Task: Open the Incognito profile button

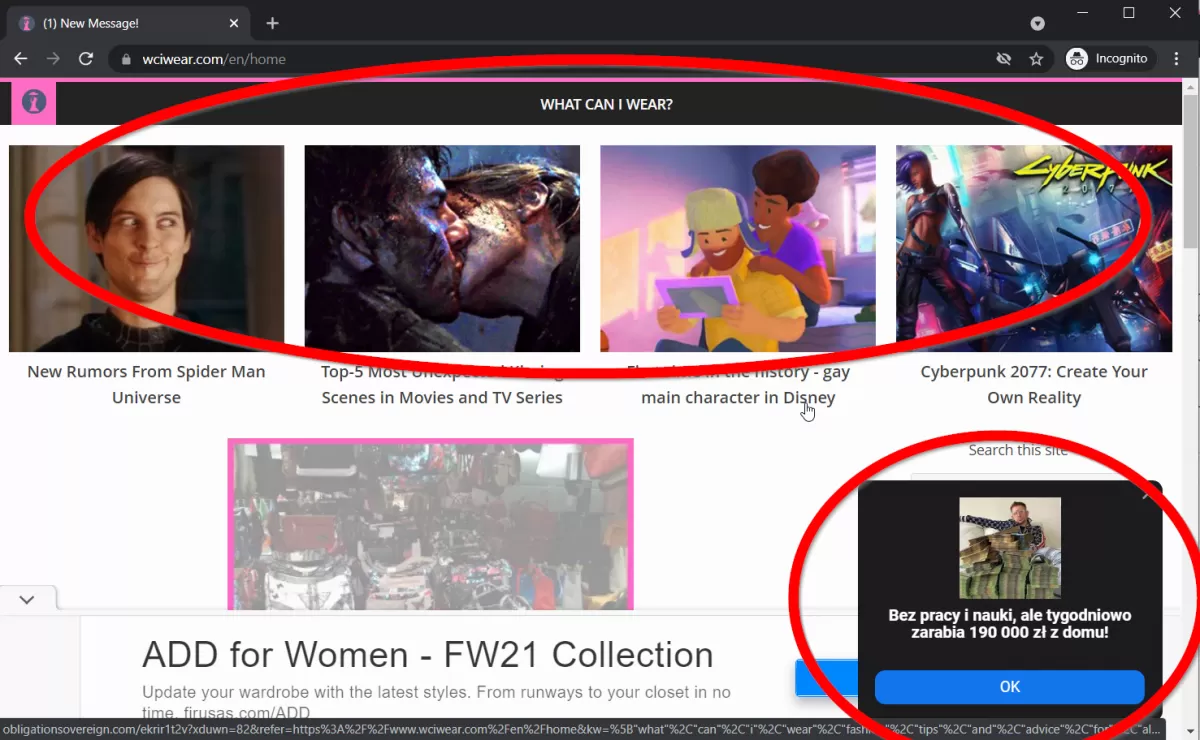Action: pyautogui.click(x=1108, y=59)
